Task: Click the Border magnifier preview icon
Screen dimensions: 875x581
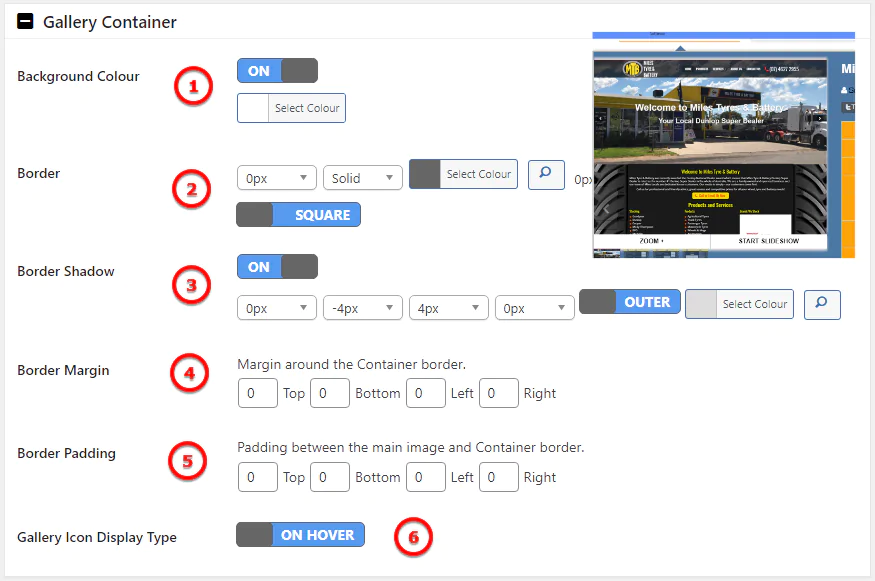Action: [x=546, y=174]
